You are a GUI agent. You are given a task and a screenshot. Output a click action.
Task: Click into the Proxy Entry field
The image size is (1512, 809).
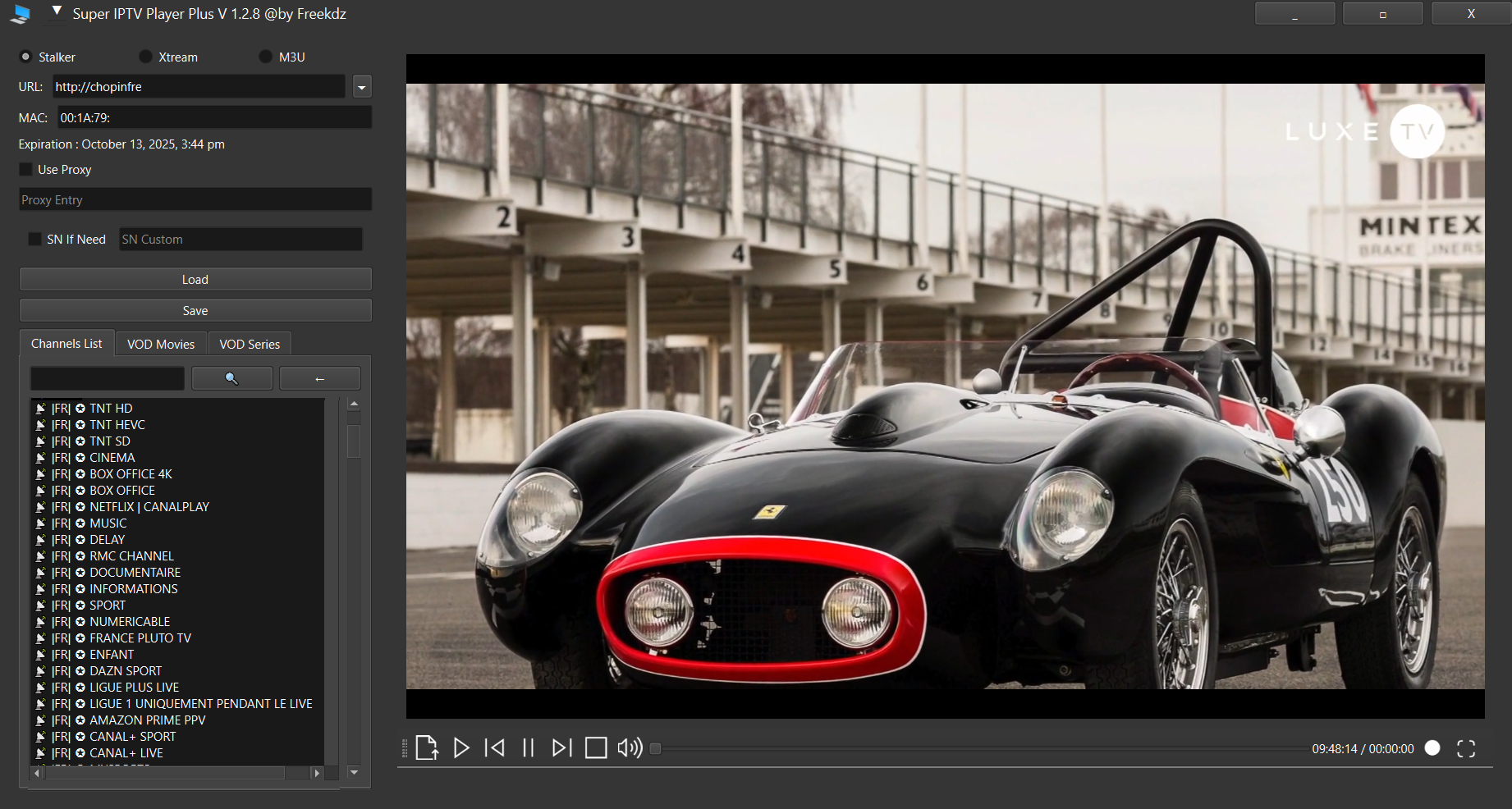(195, 199)
